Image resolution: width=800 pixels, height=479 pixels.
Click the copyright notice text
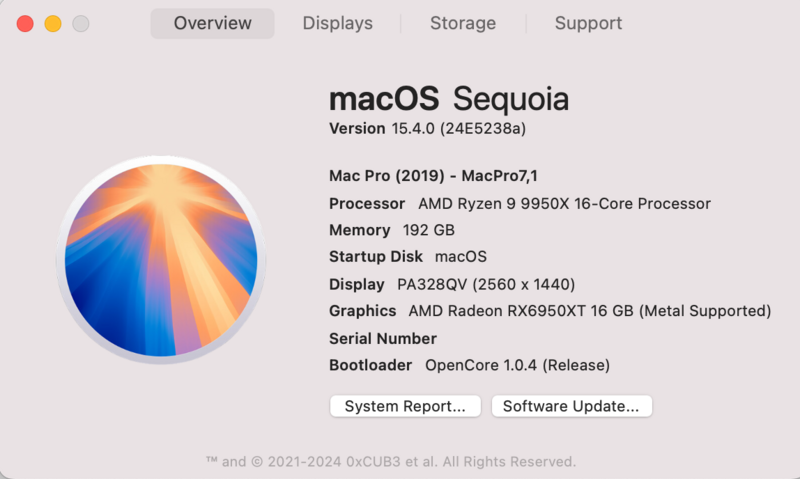(390, 461)
